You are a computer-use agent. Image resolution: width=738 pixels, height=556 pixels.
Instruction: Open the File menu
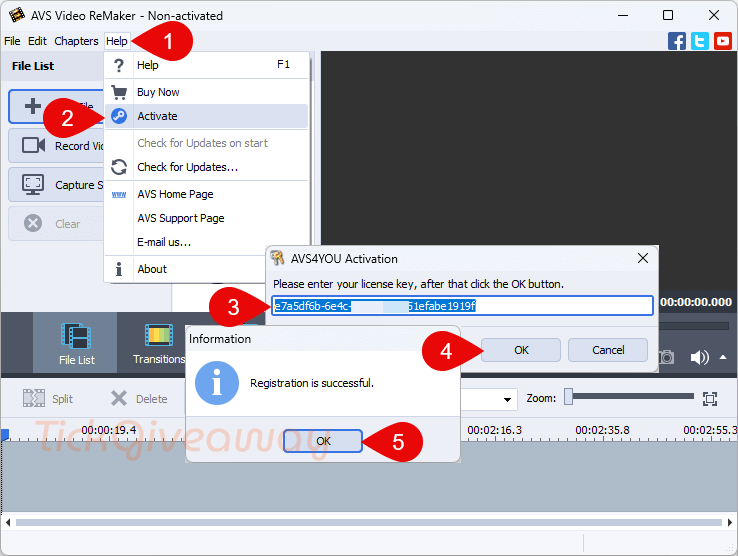click(12, 41)
